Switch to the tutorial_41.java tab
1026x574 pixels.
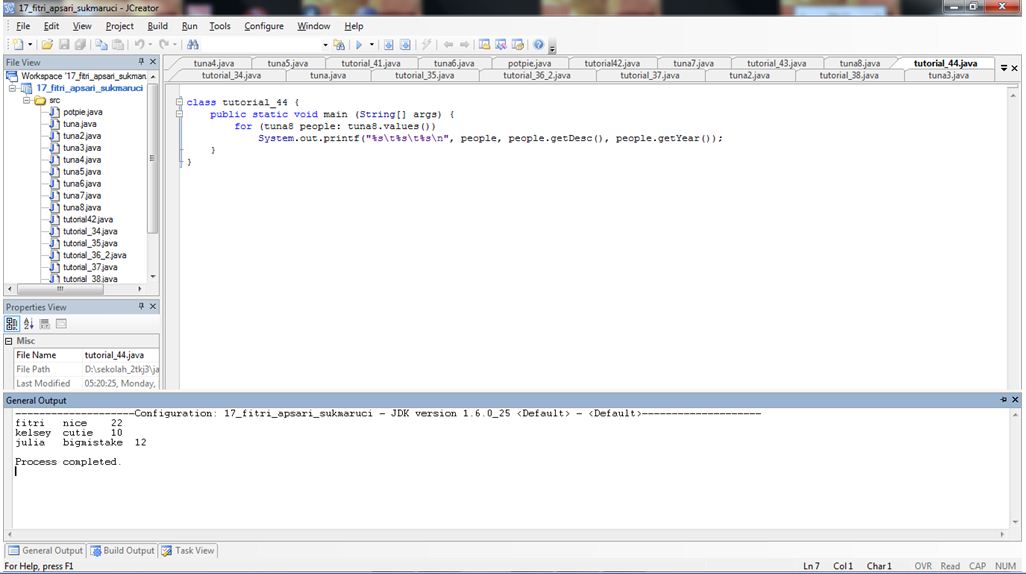tap(370, 63)
